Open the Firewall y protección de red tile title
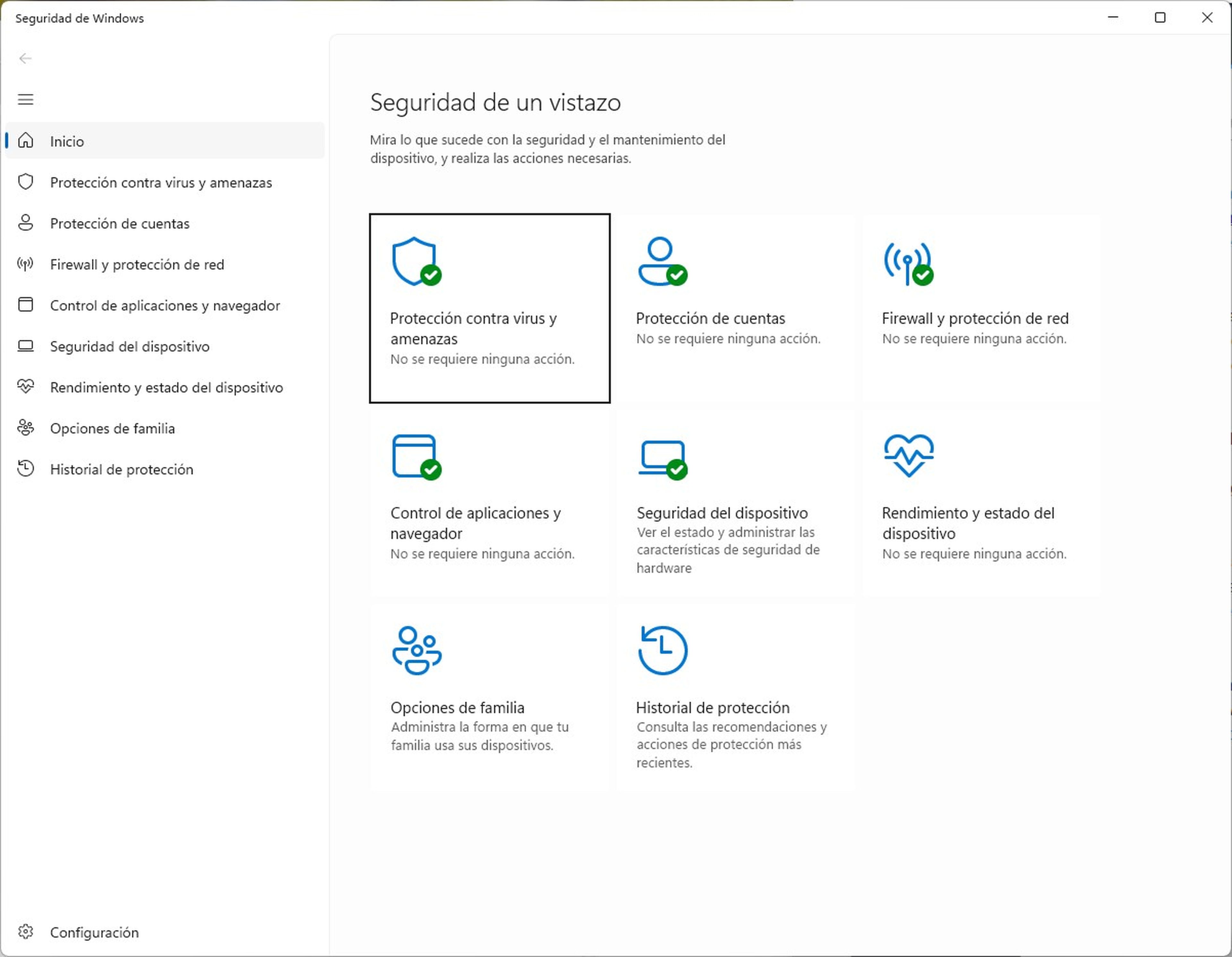Image resolution: width=1232 pixels, height=957 pixels. tap(975, 318)
